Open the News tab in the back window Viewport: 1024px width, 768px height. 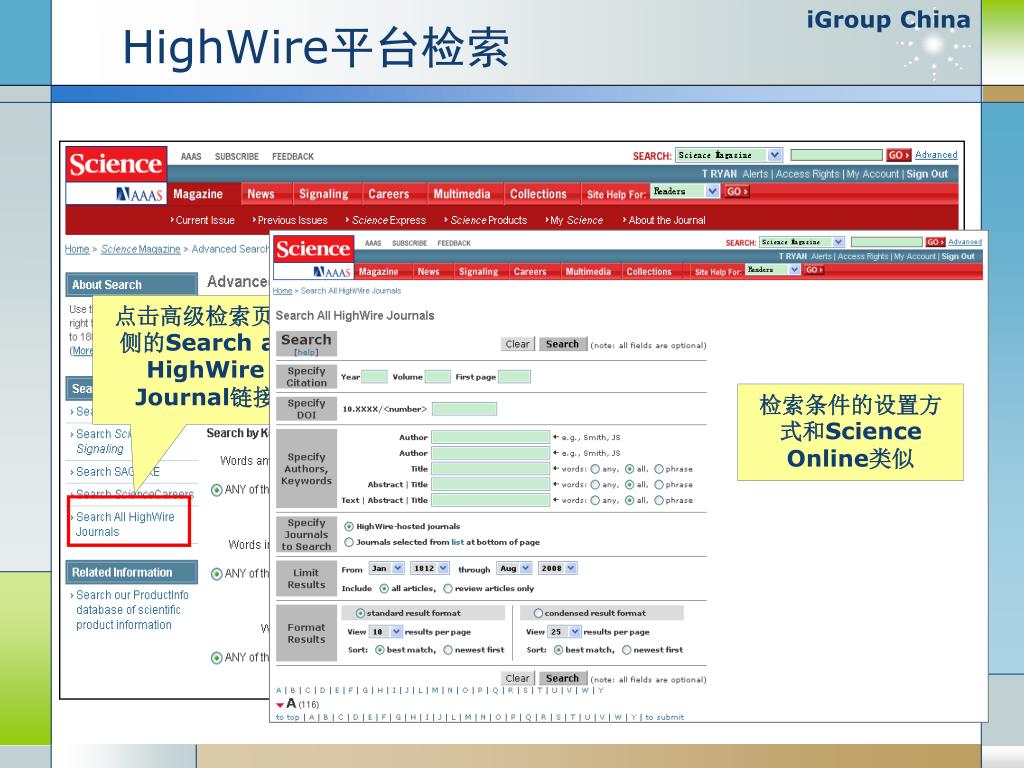tap(261, 194)
